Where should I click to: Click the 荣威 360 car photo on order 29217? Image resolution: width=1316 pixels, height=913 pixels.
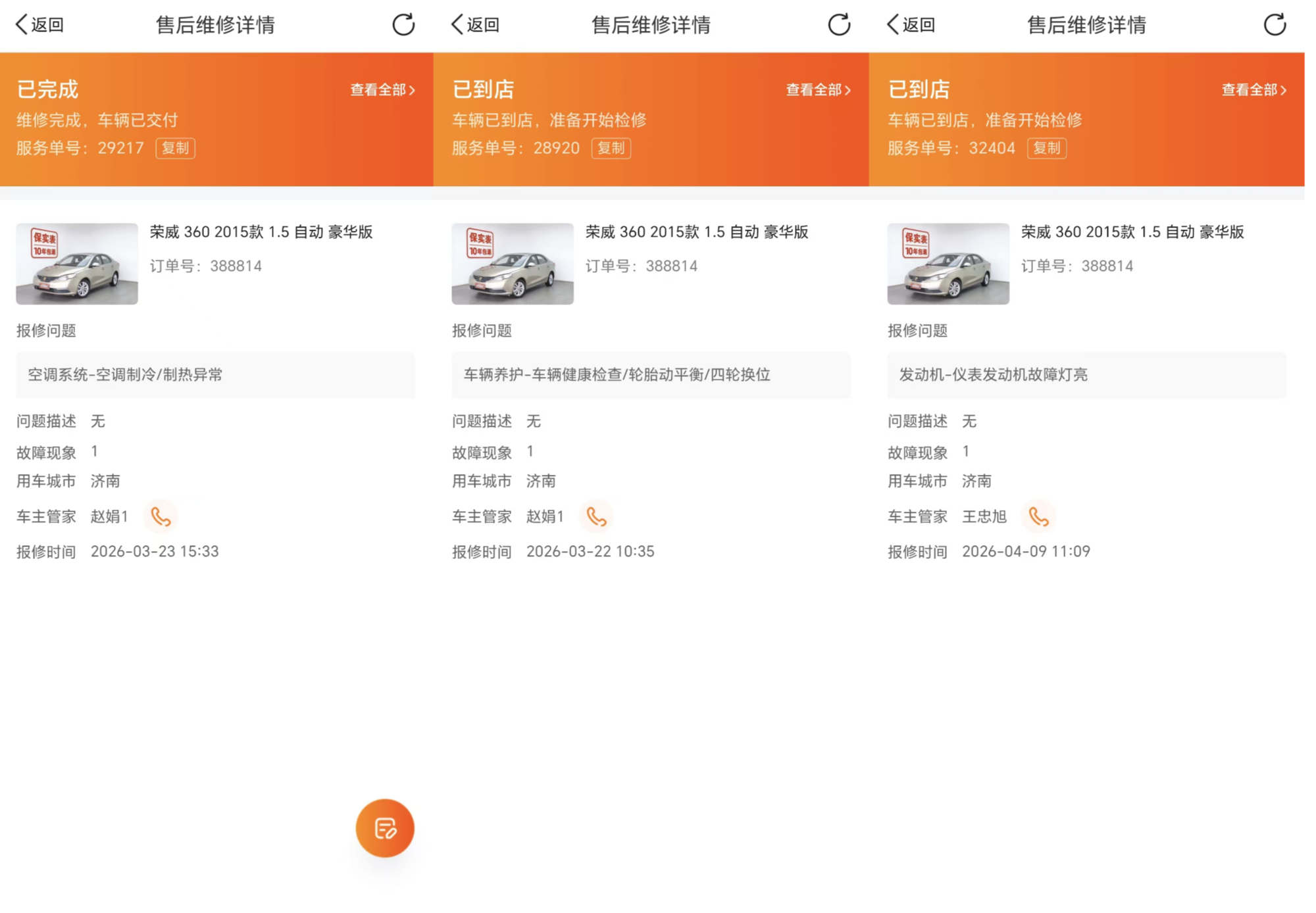[76, 264]
